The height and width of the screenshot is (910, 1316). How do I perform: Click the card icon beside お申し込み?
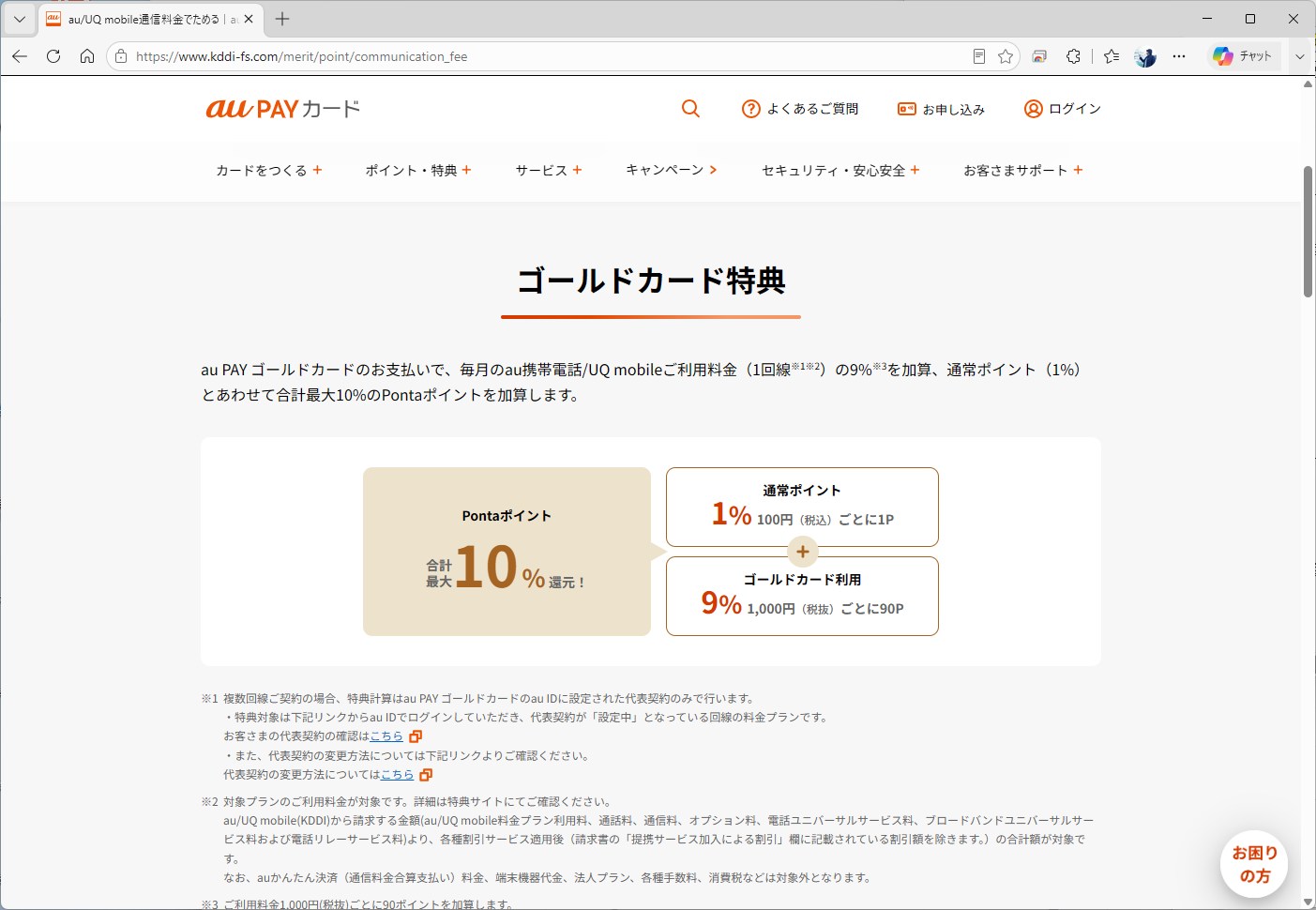tap(906, 109)
